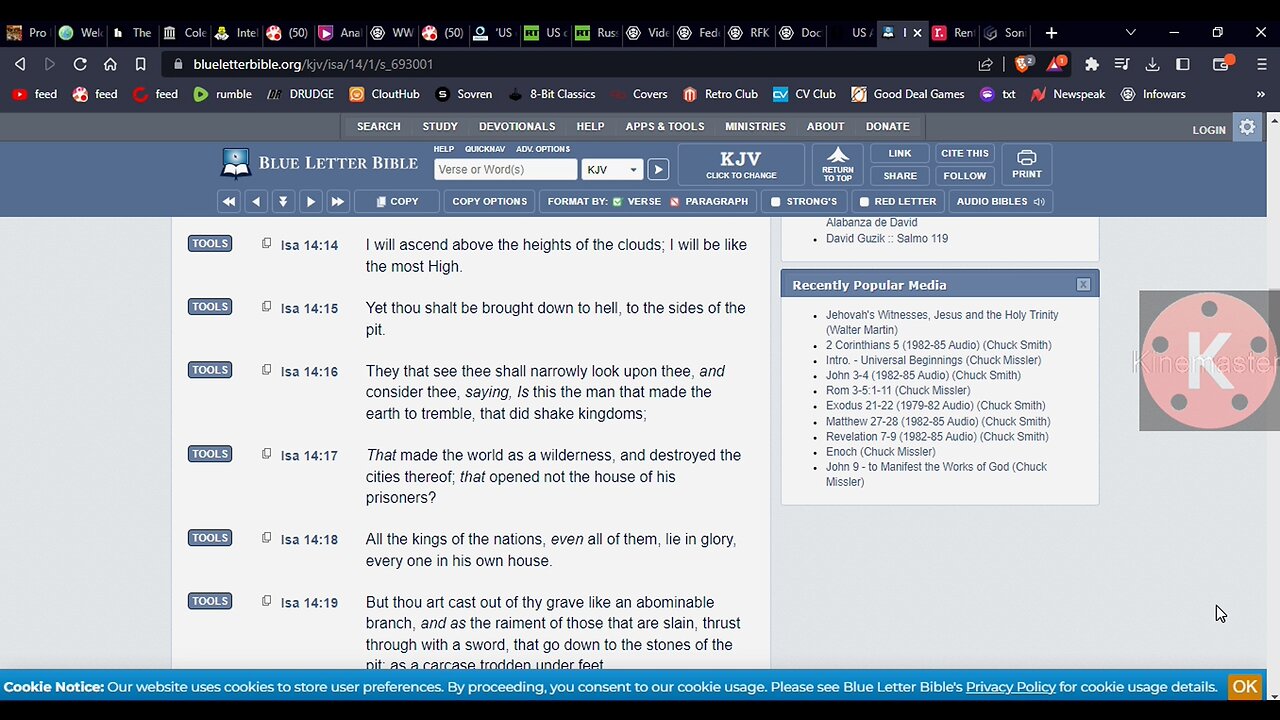
Task: Open the Study menu
Action: click(440, 127)
